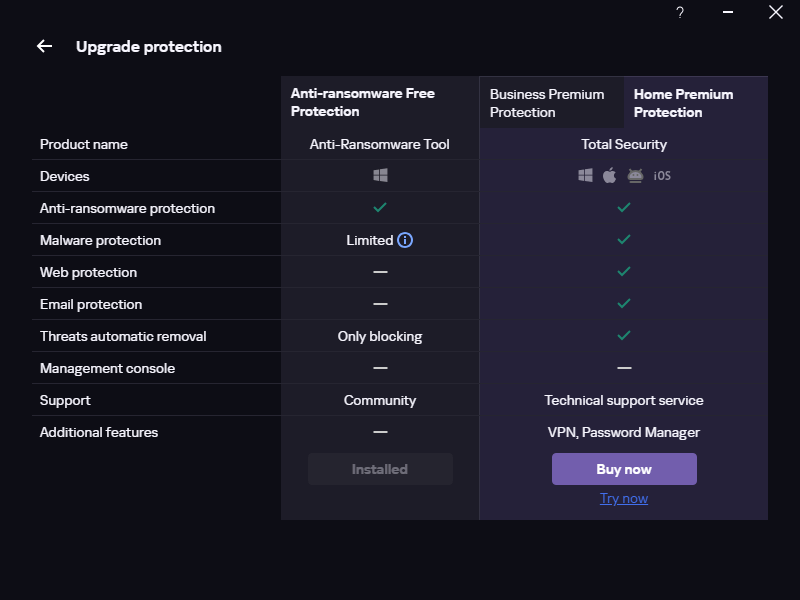This screenshot has width=800, height=600.
Task: Switch to Business Premium Protection tab
Action: click(547, 103)
